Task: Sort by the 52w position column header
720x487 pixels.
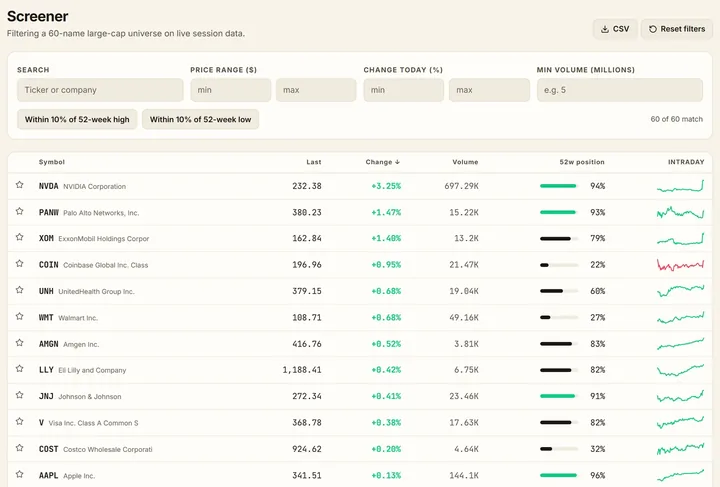Action: pos(582,162)
